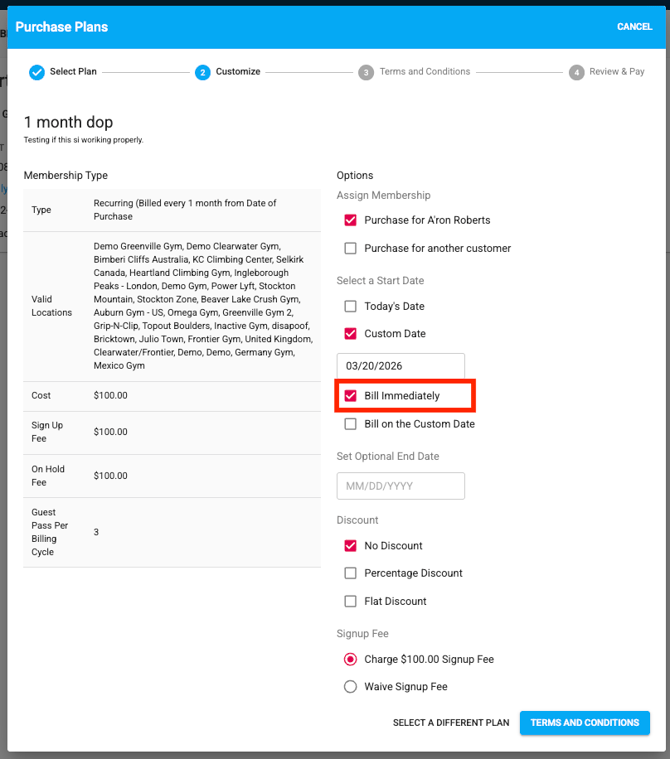Click the step 2 Customize circle icon
This screenshot has width=670, height=759.
[x=203, y=73]
